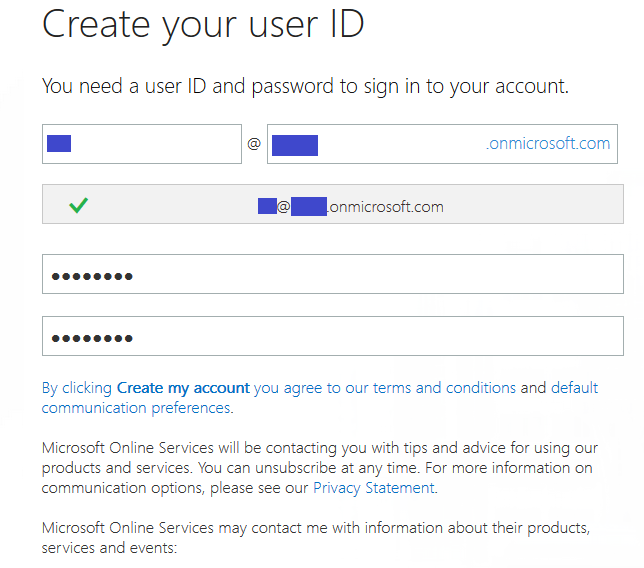Click the "By clicking" agreement text

(x=78, y=388)
